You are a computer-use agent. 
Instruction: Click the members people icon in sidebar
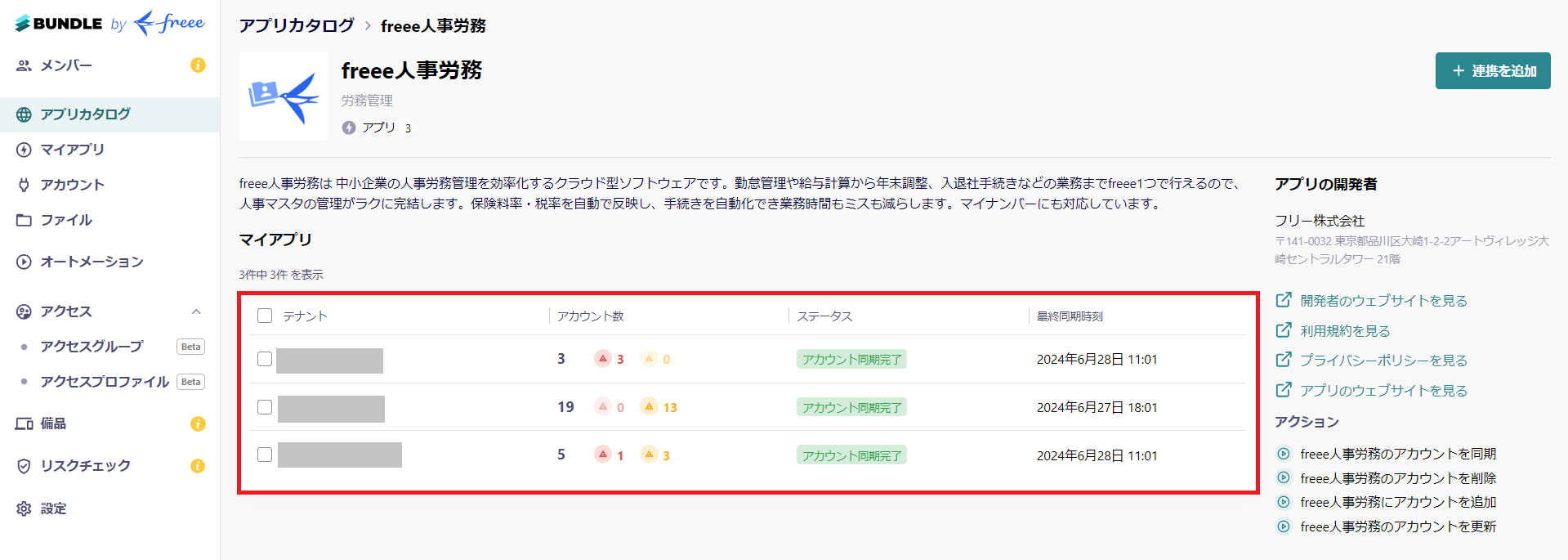[24, 65]
